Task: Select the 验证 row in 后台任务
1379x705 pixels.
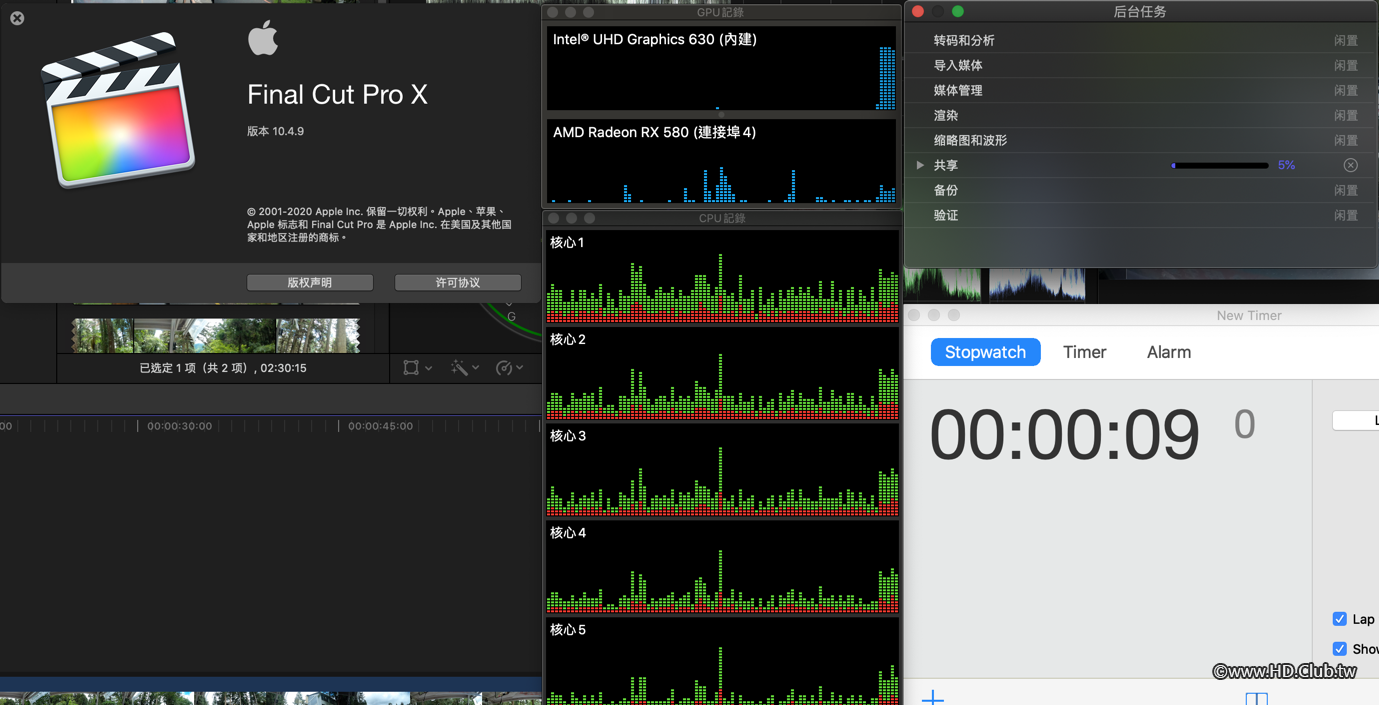Action: 1140,215
